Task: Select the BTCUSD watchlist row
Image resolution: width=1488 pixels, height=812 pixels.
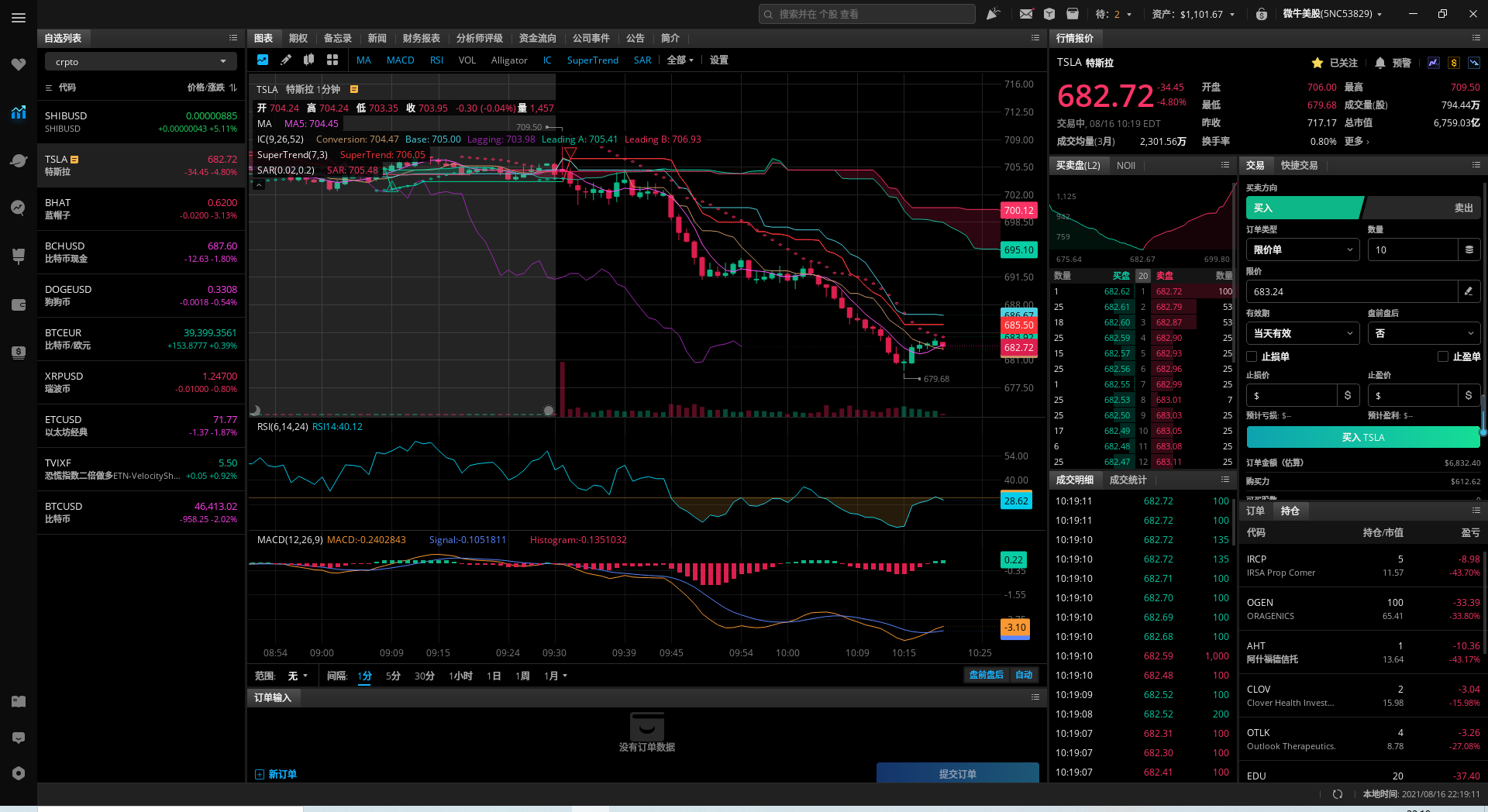Action: pyautogui.click(x=141, y=512)
